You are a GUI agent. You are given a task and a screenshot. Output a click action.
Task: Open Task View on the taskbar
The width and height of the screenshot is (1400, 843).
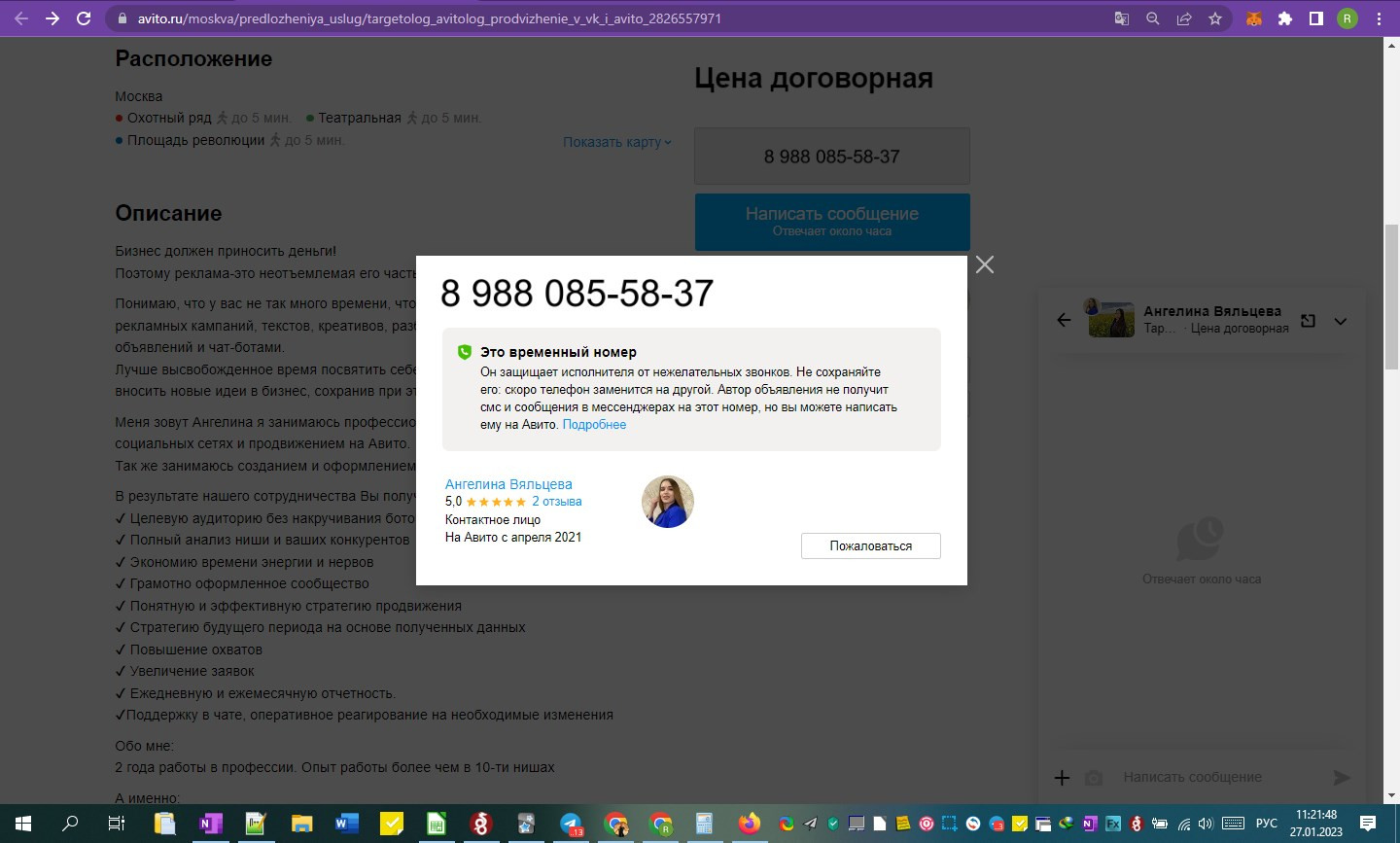point(116,824)
